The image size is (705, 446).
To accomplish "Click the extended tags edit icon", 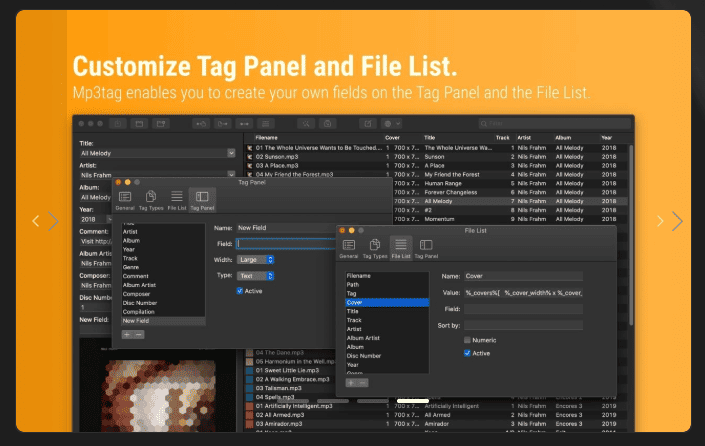I will [x=368, y=124].
